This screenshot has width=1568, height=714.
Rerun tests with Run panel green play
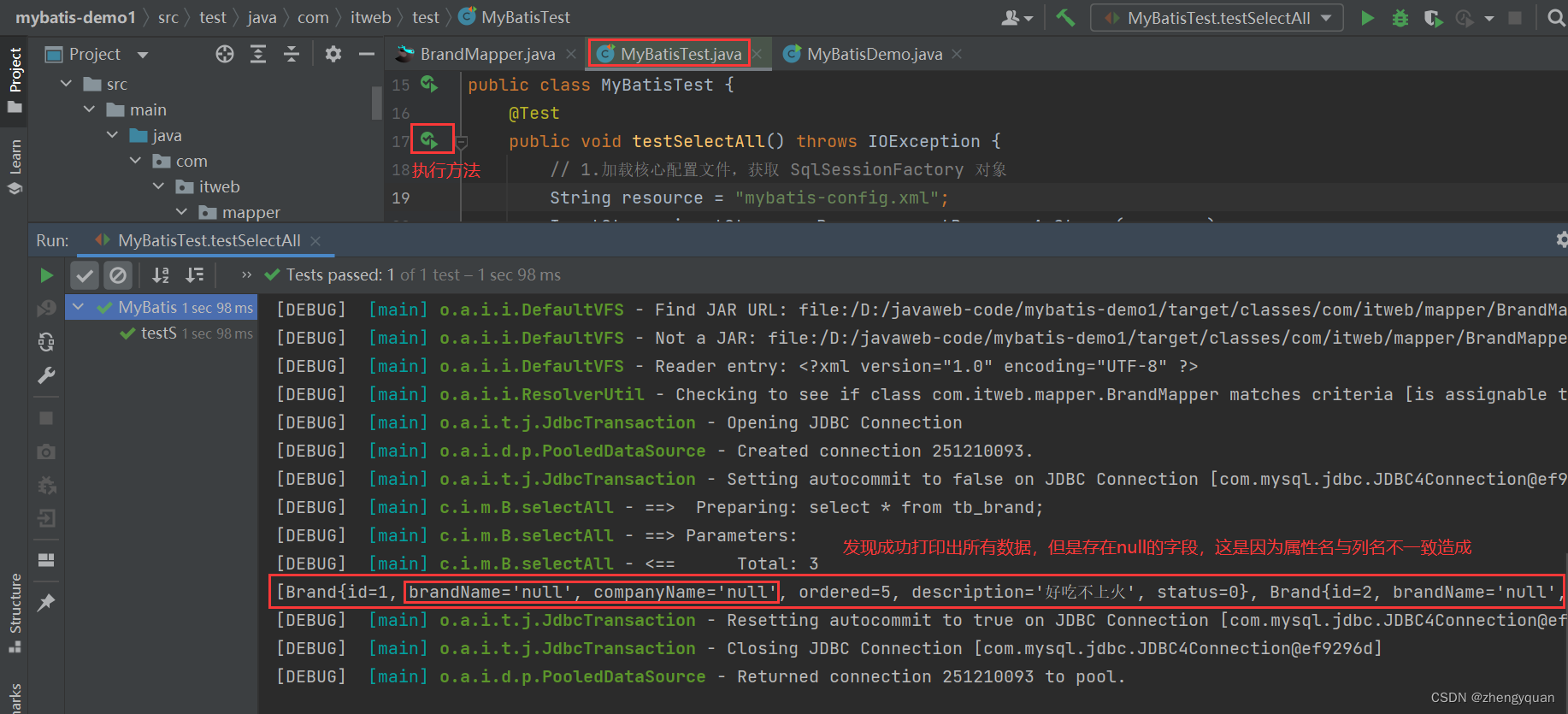tap(47, 275)
